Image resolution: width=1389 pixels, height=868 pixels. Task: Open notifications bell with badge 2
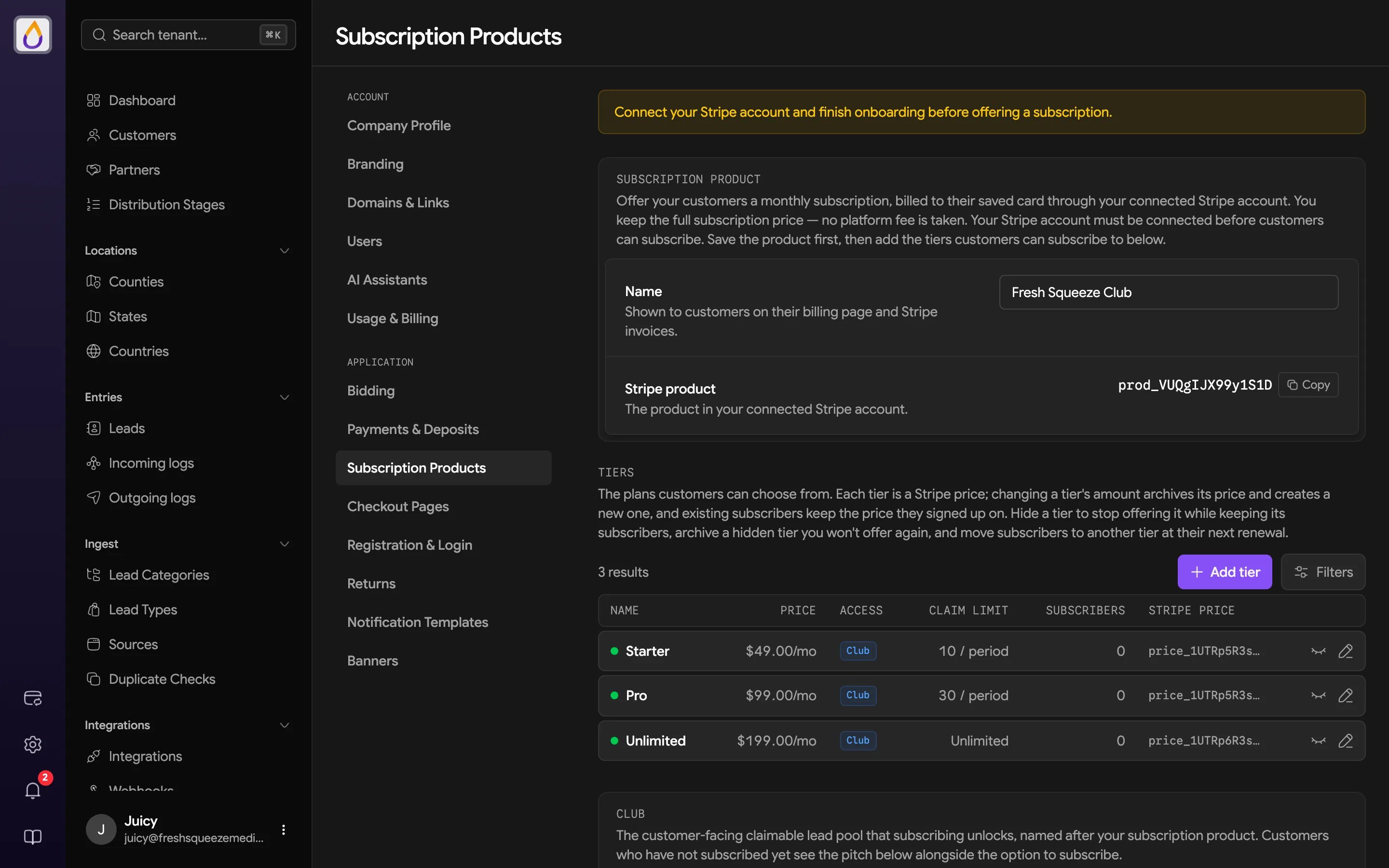click(x=33, y=790)
